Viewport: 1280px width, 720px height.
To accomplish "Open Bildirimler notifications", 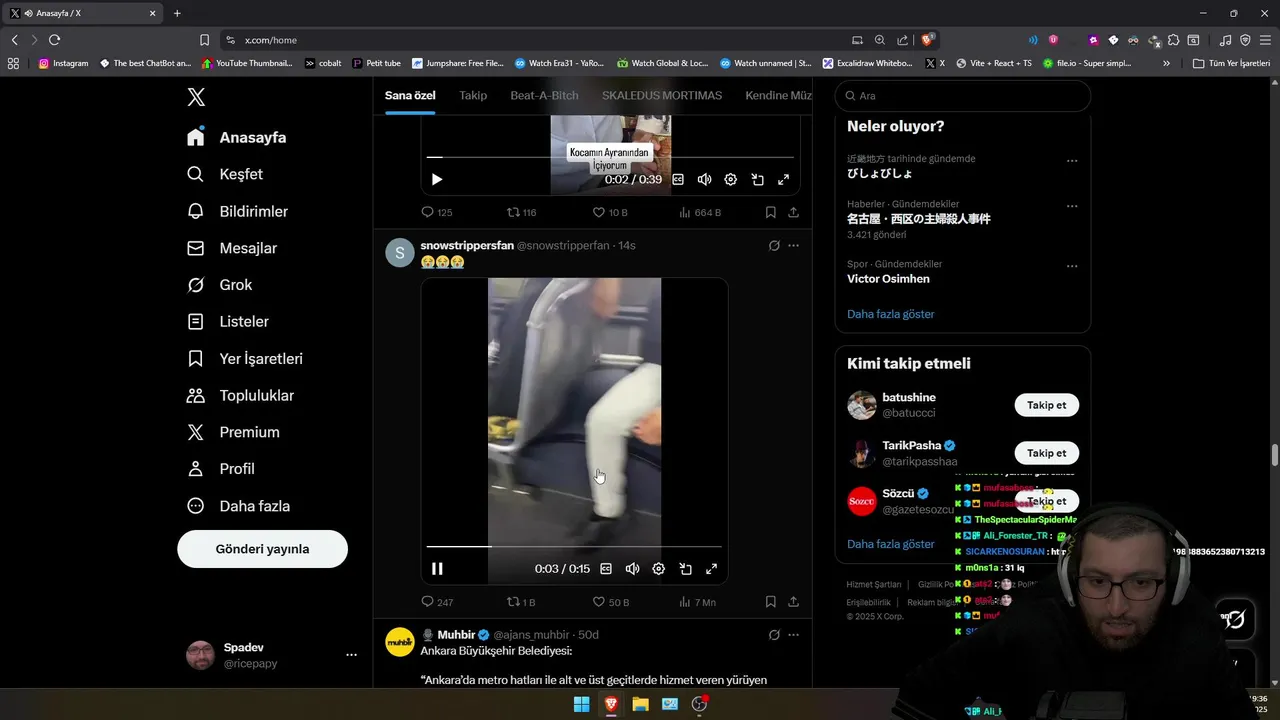I will (238, 211).
